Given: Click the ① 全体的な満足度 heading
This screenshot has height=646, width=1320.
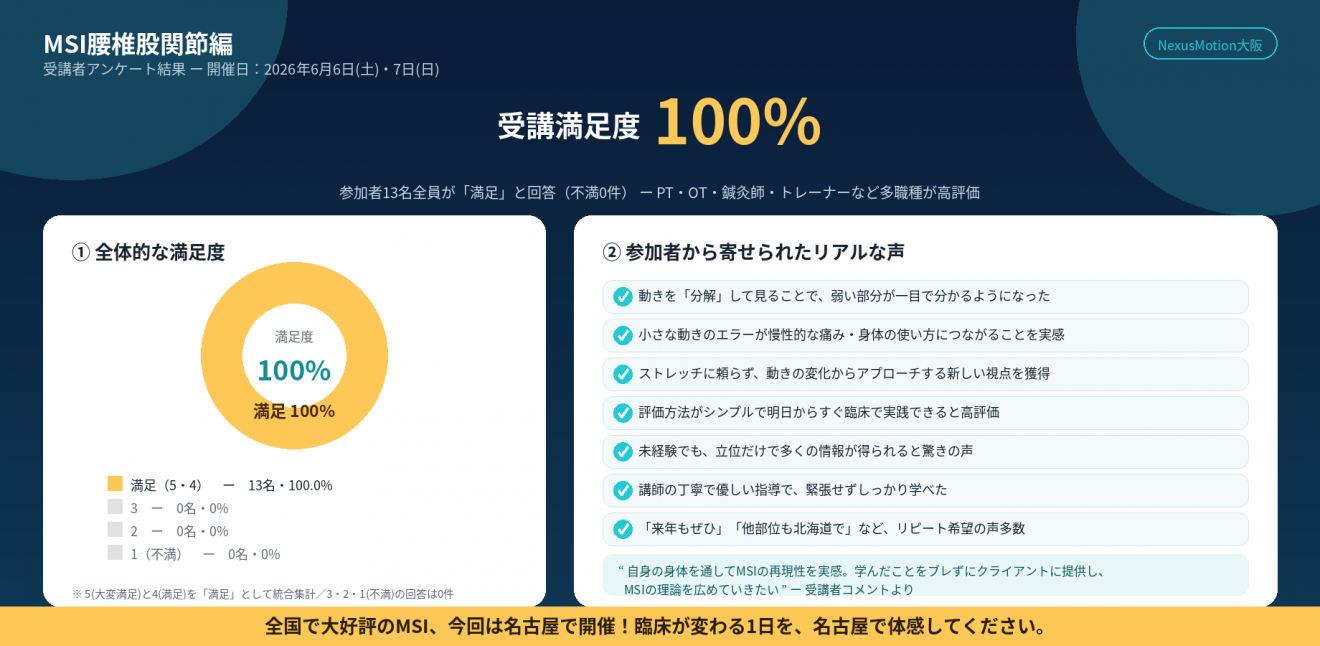Looking at the screenshot, I should click(x=148, y=252).
